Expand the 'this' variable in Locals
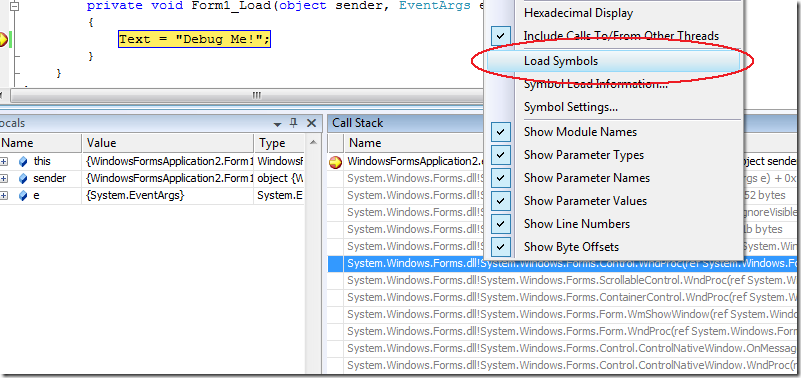Image resolution: width=801 pixels, height=378 pixels. tap(4, 161)
